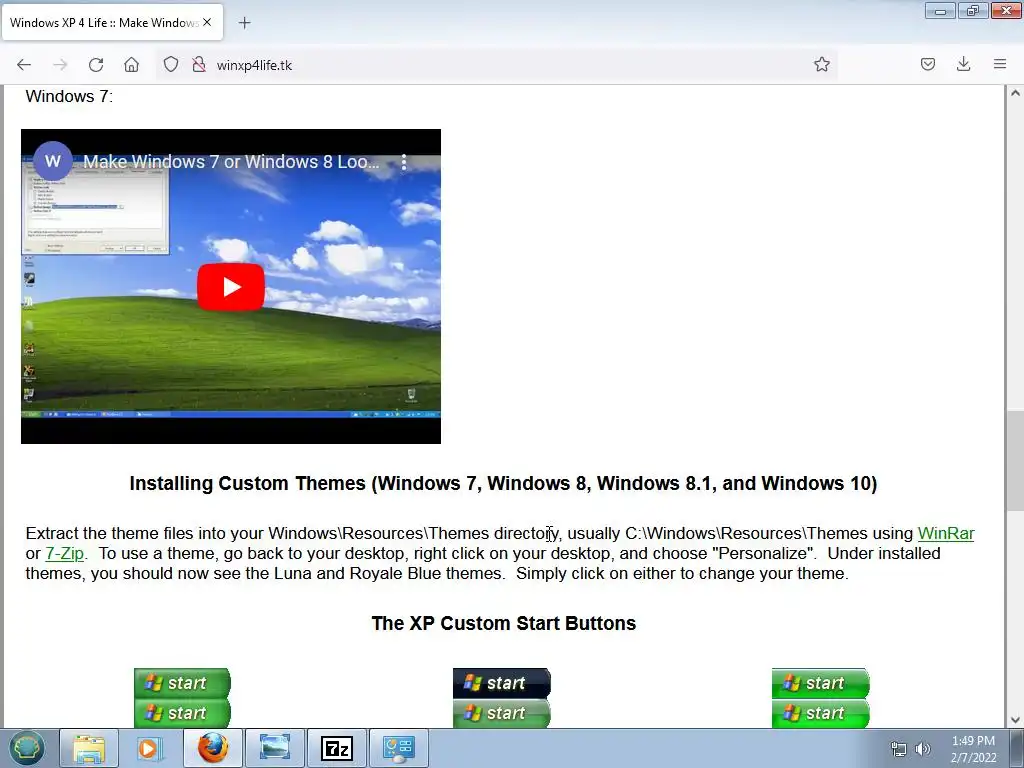Open the picture viewer taskbar item
1024x768 pixels.
[274, 748]
